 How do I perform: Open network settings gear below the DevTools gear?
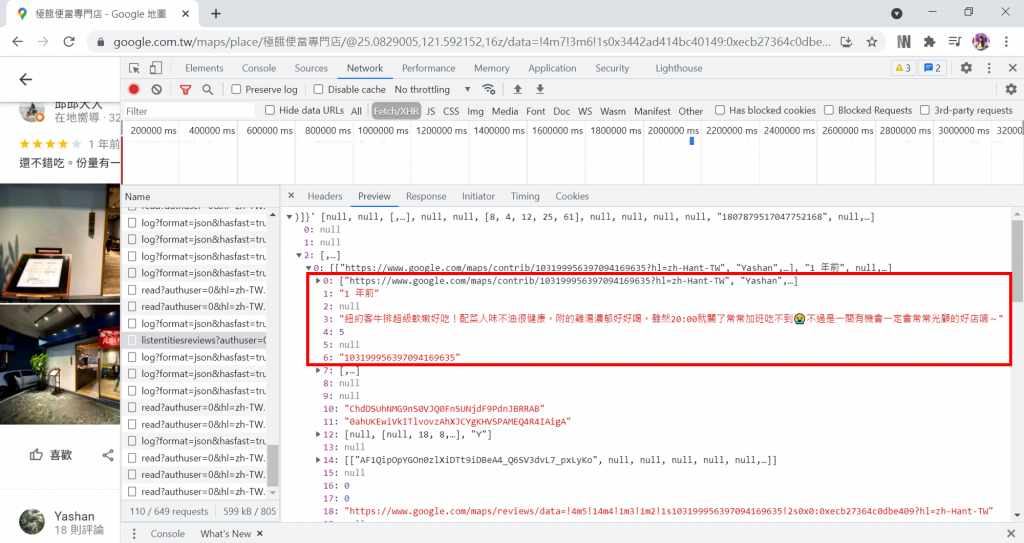1011,89
